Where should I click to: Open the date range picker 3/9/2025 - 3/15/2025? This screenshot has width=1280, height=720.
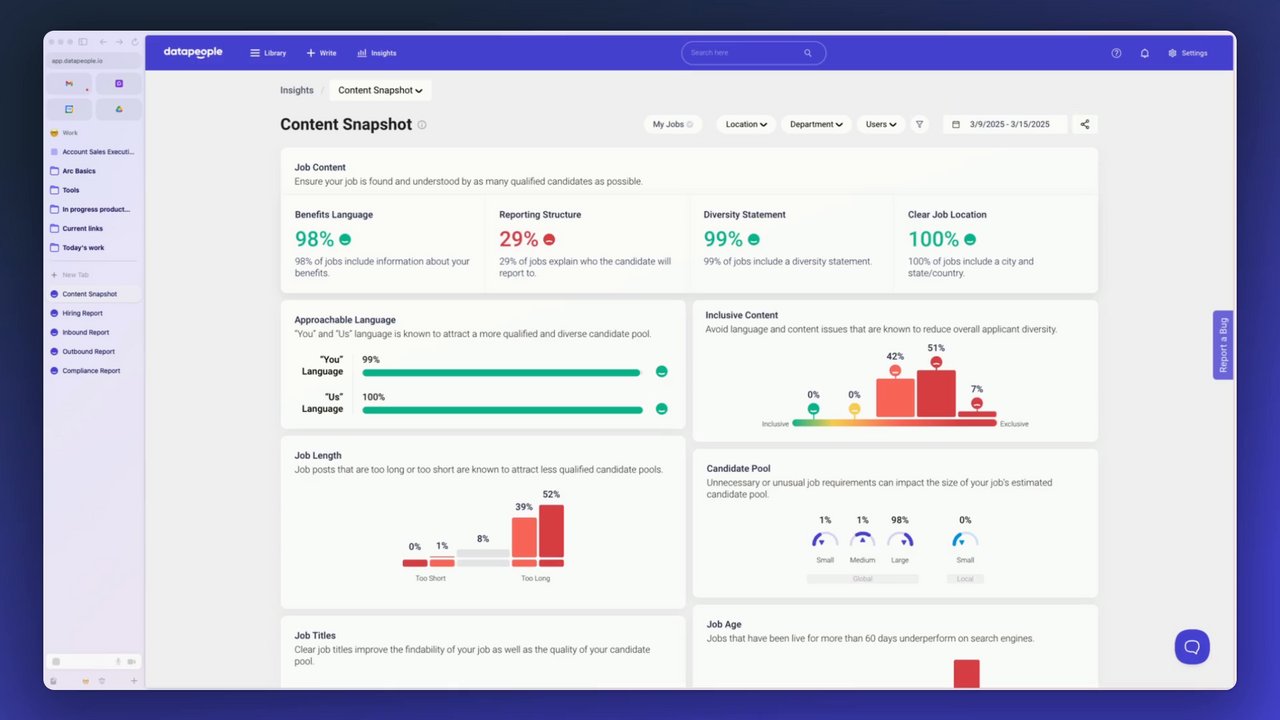(x=1005, y=124)
